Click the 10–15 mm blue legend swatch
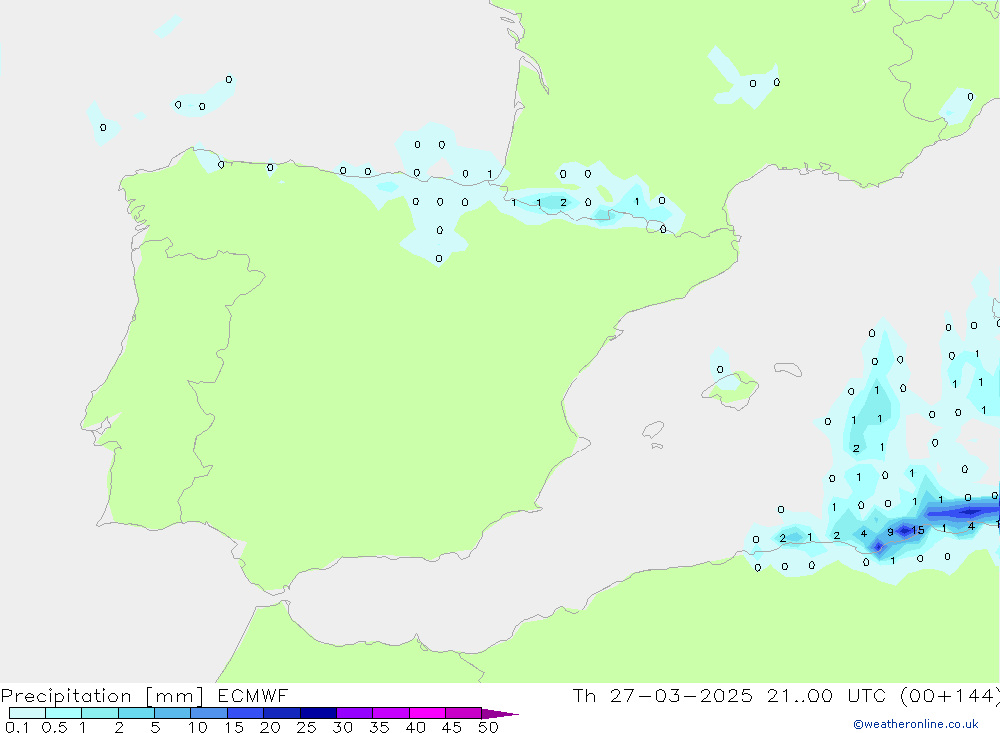Screen dimensions: 1000x733 (209, 713)
